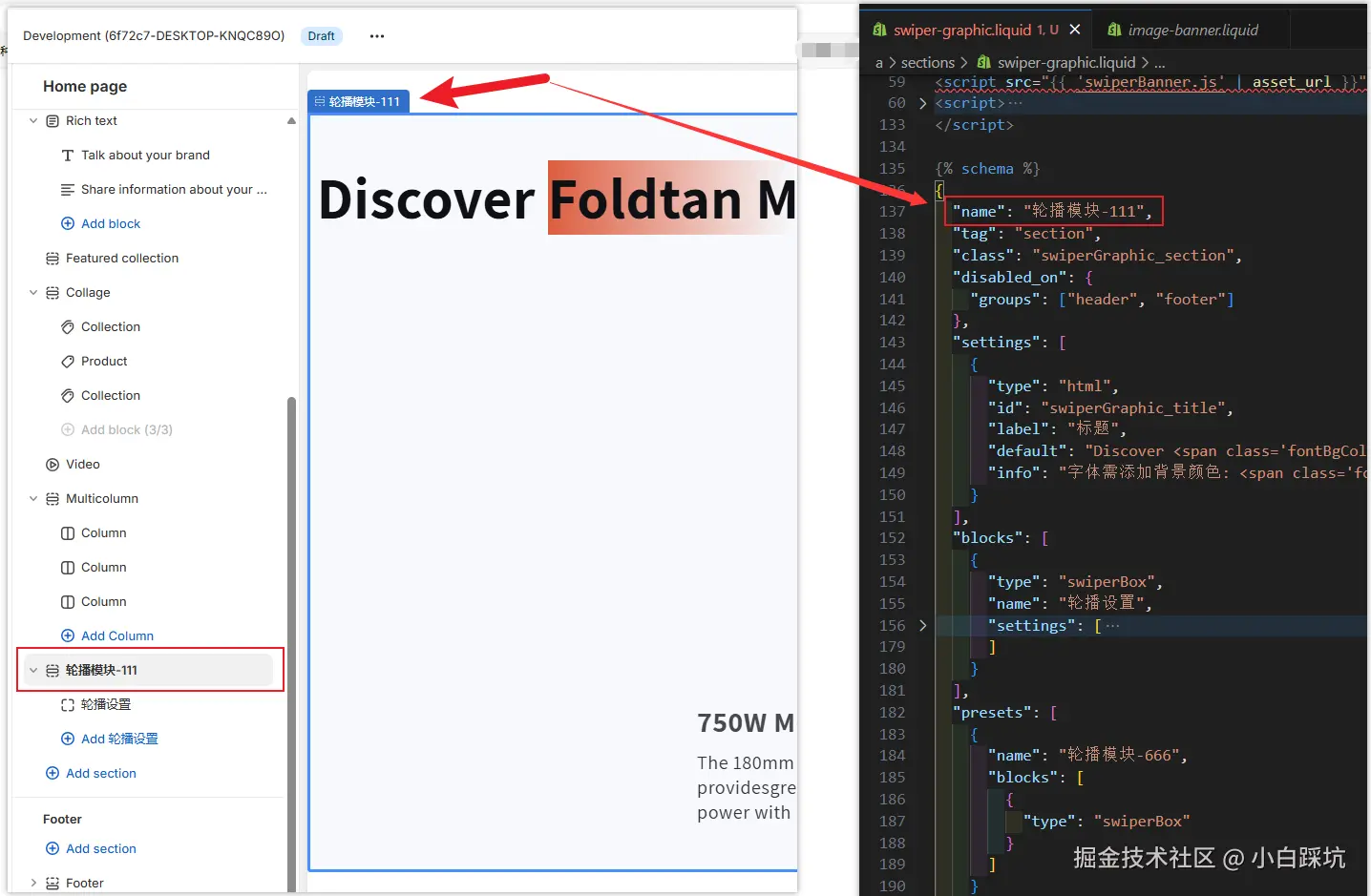Click the 轮播模块-111 section icon in sidebar

[x=53, y=671]
